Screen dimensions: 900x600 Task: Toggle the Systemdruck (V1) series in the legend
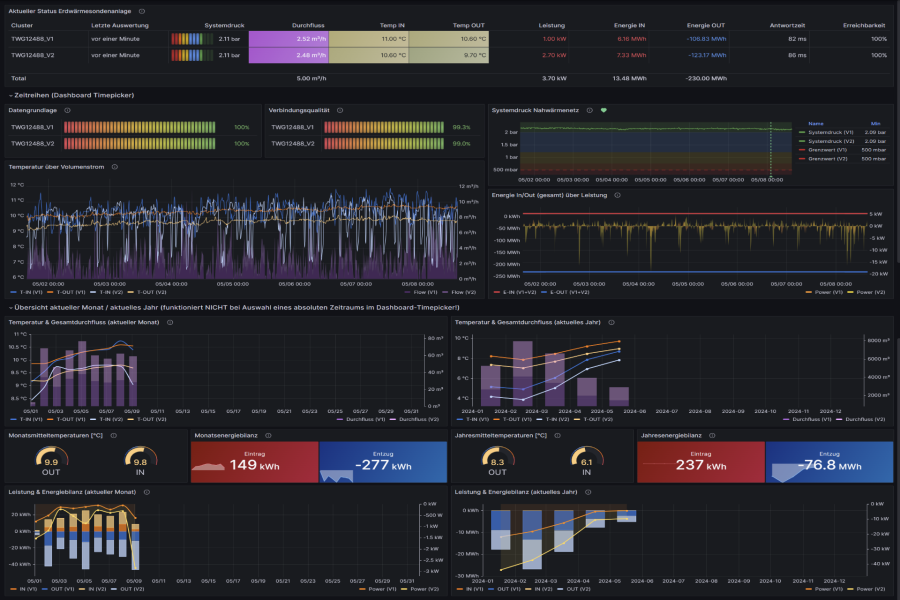point(829,132)
